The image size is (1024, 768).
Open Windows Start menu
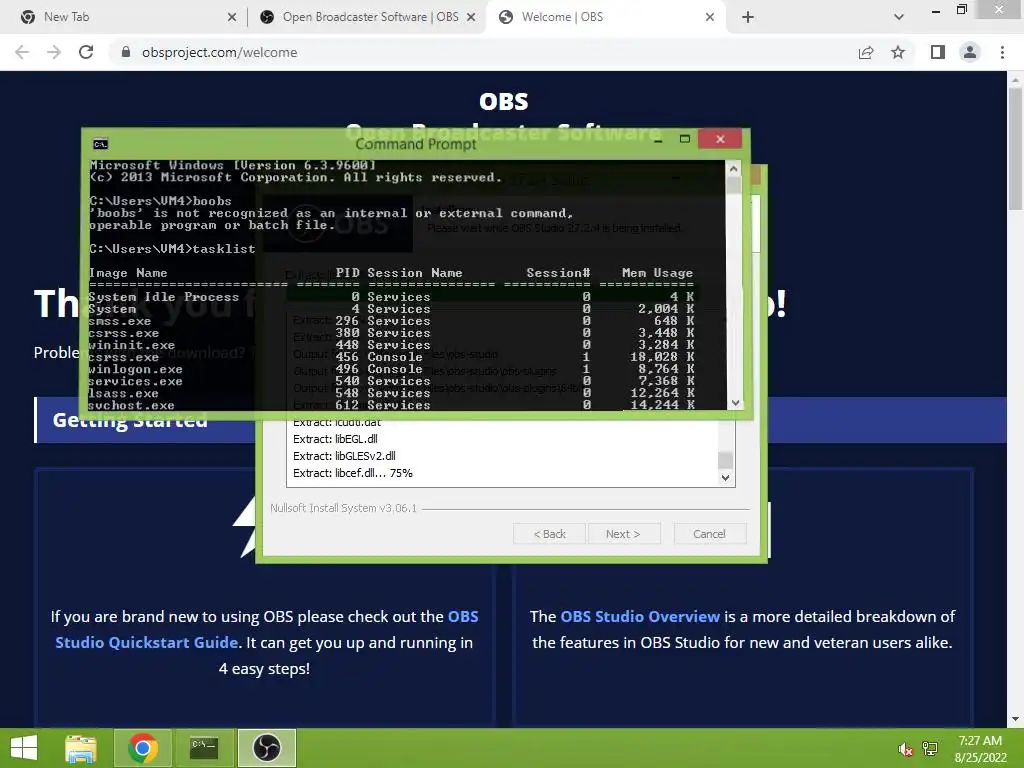click(x=24, y=748)
